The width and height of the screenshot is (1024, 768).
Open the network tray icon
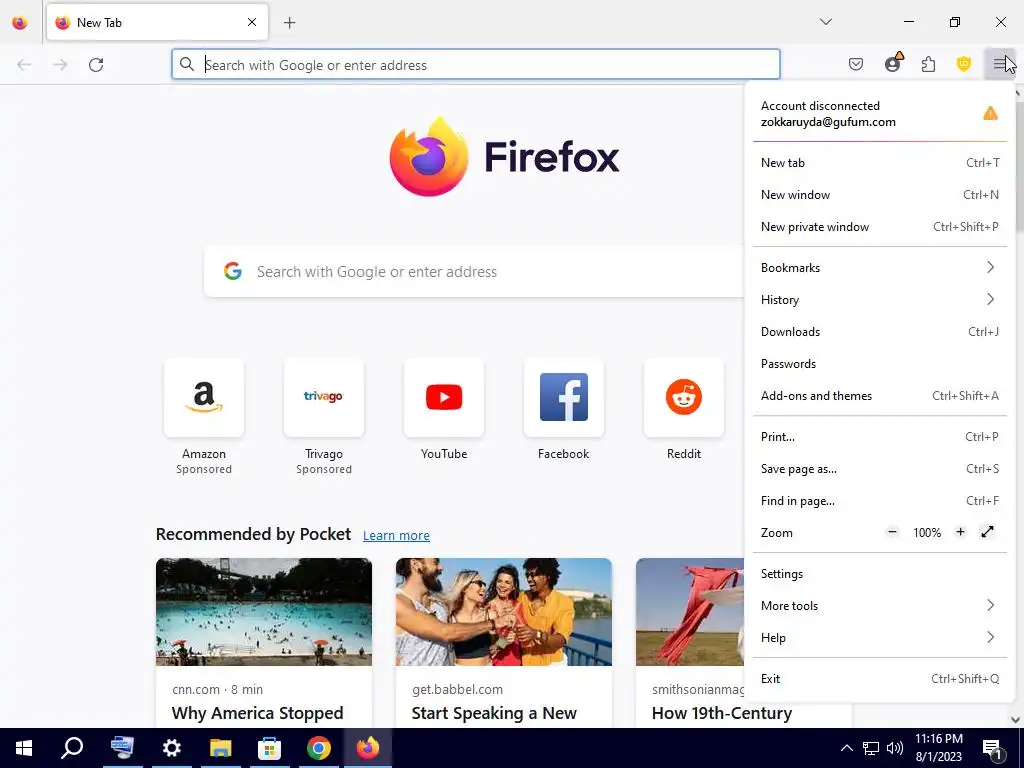pyautogui.click(x=871, y=748)
